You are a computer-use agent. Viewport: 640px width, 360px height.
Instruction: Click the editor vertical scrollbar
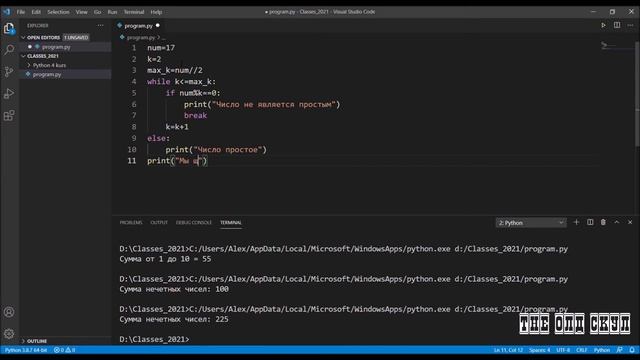tap(637, 94)
